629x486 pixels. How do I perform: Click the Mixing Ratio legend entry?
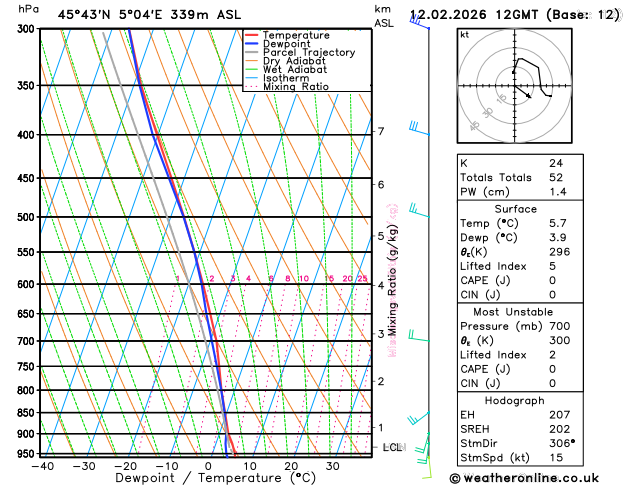[287, 87]
